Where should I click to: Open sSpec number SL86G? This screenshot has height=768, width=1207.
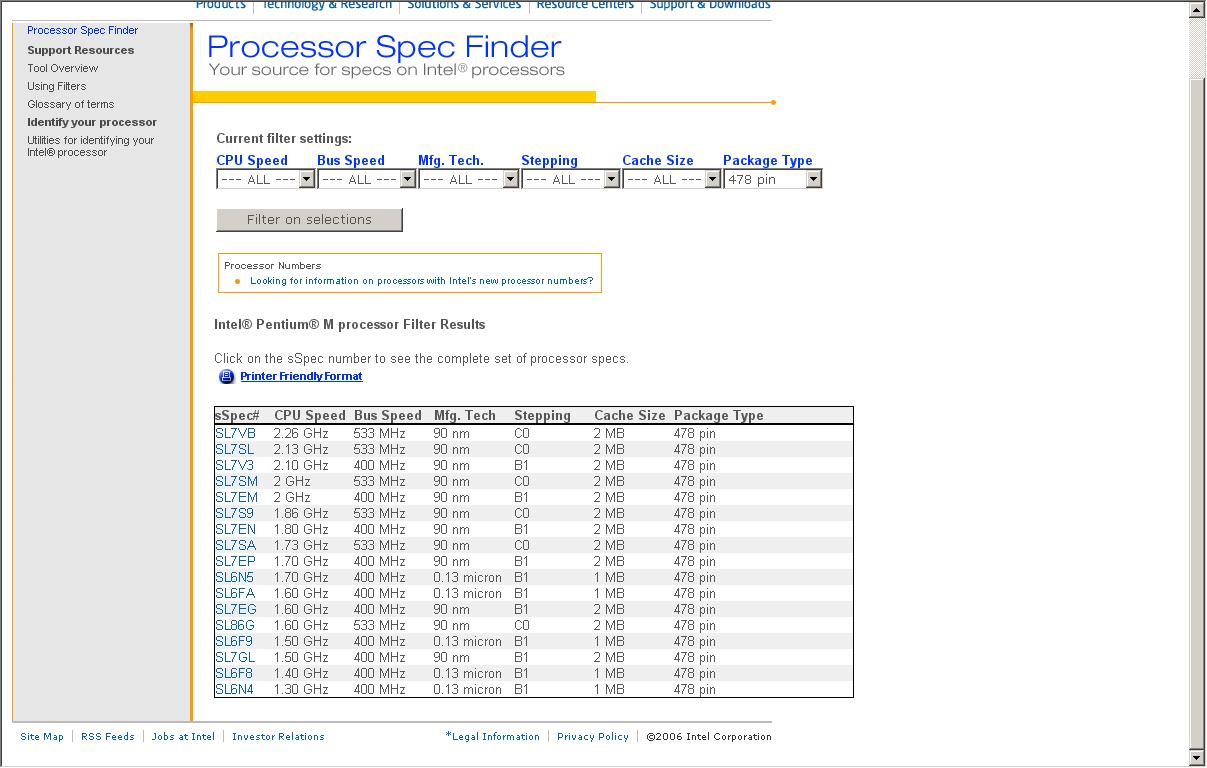click(235, 626)
